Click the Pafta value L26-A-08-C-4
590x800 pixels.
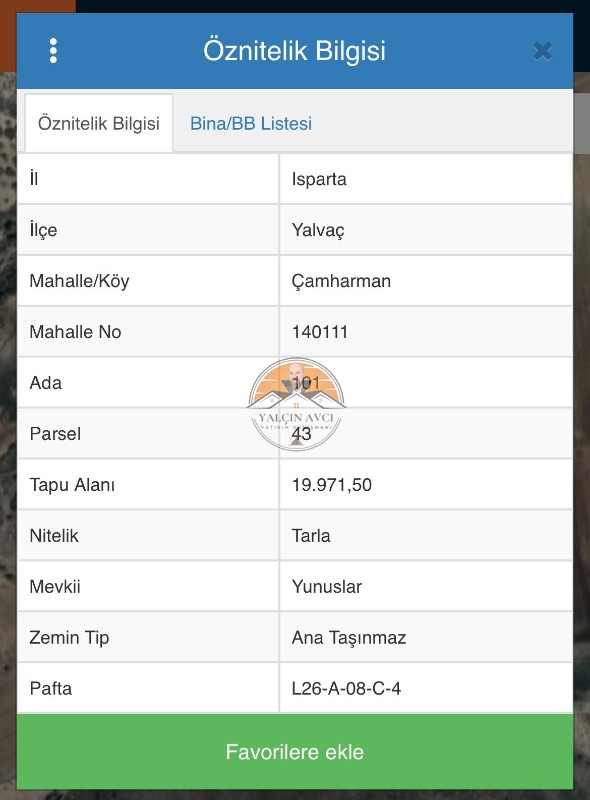coord(346,689)
